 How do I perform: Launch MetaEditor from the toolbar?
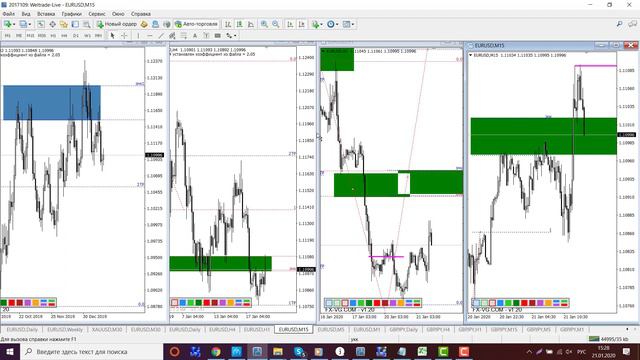[144, 24]
